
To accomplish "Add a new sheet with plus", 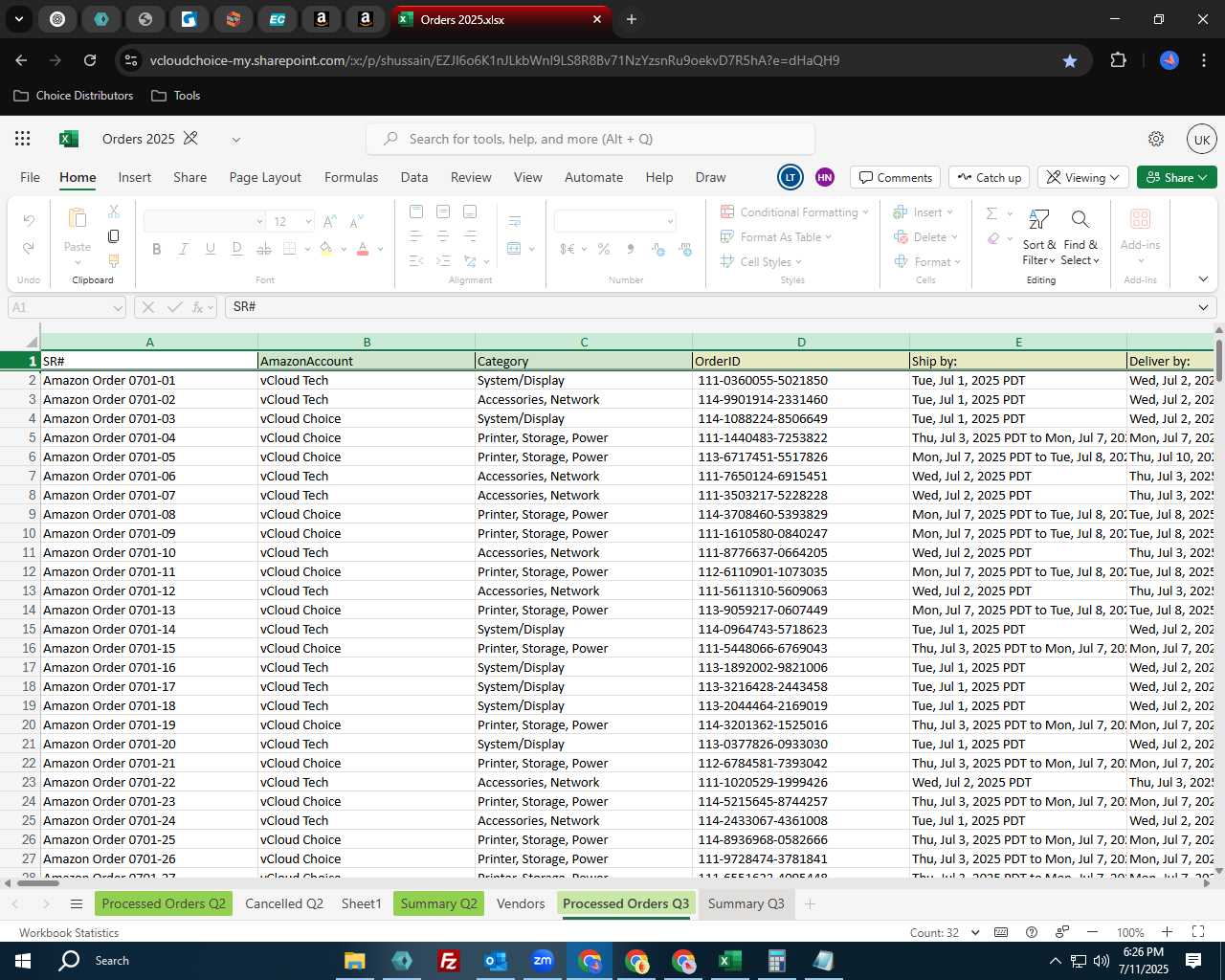I will (x=810, y=904).
